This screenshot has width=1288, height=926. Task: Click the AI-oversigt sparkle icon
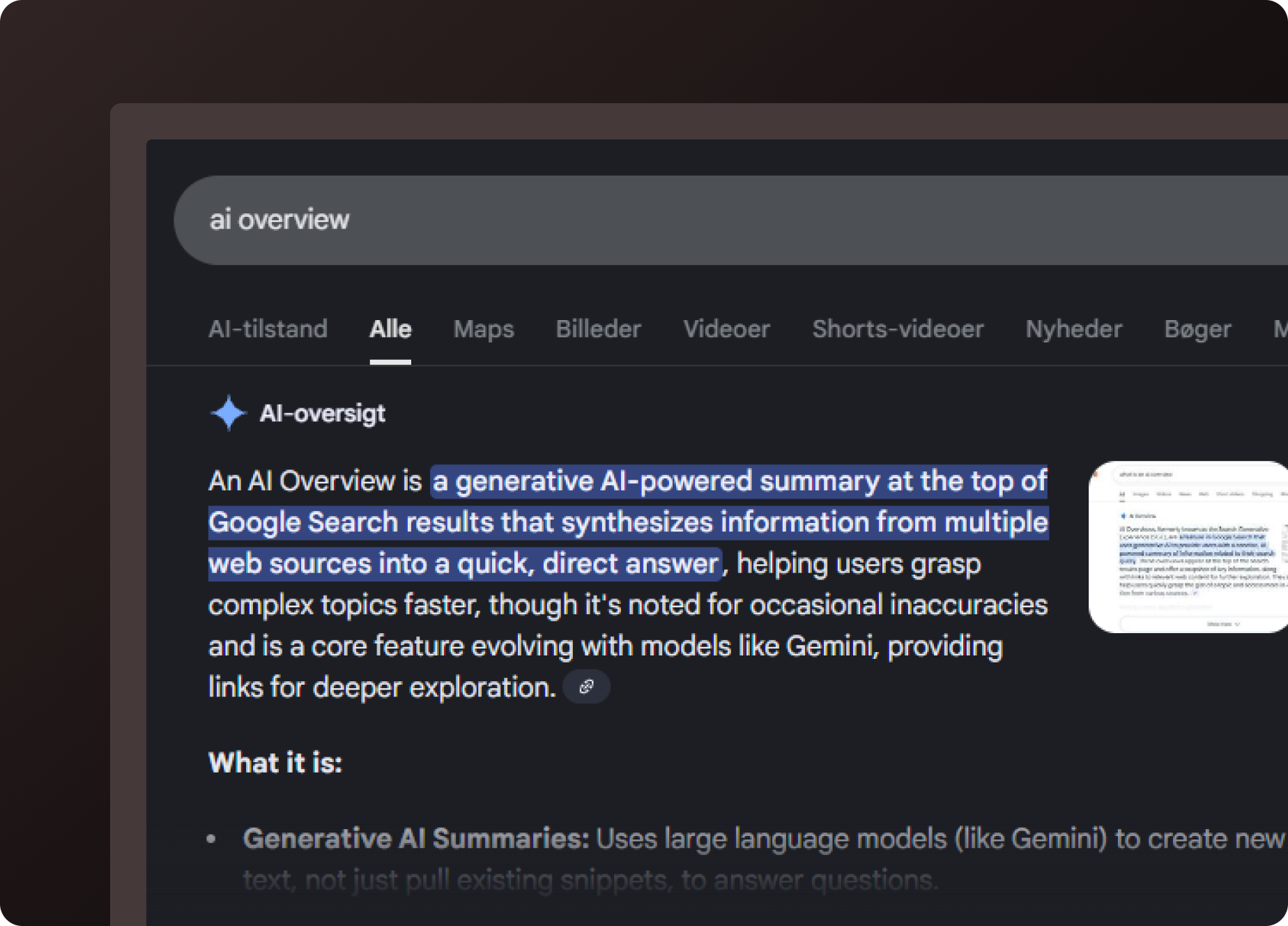click(228, 413)
